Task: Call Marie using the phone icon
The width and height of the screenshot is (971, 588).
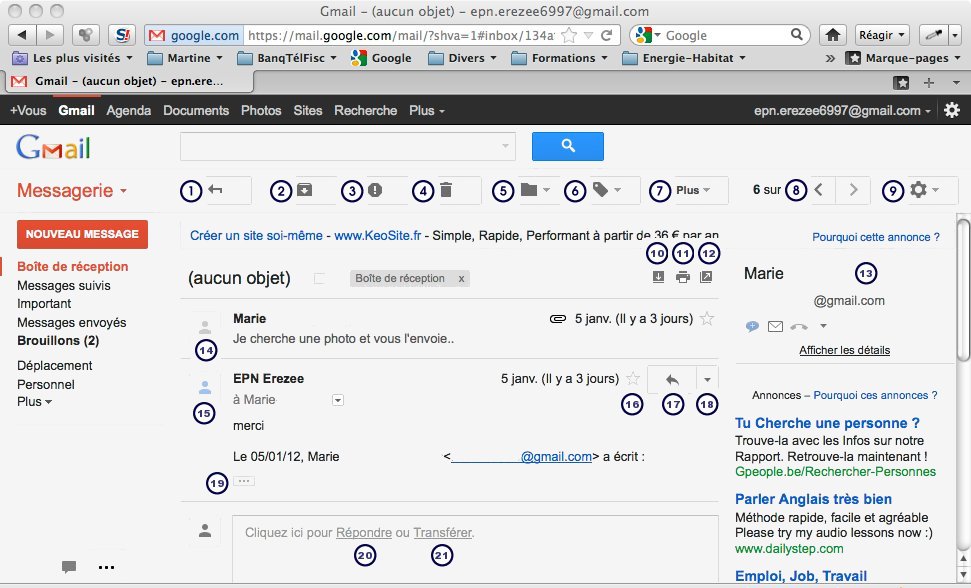Action: click(799, 326)
